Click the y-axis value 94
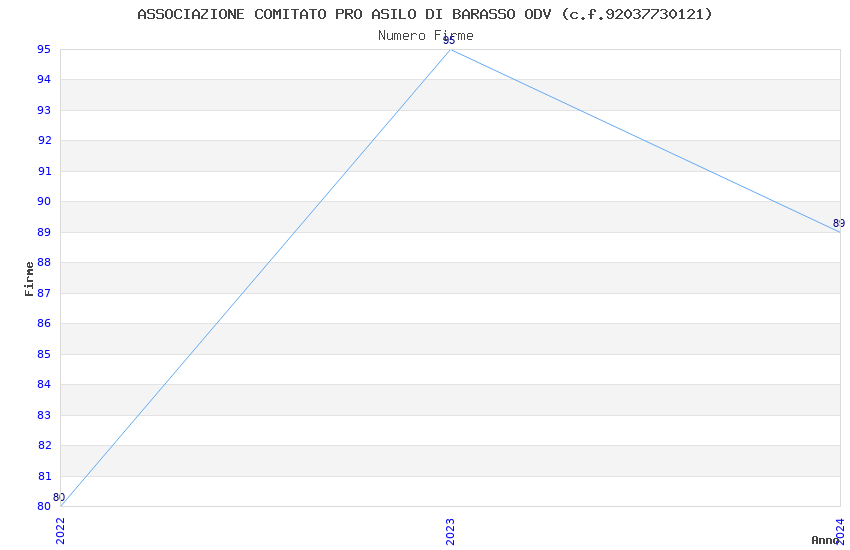850x550 pixels. [x=44, y=80]
